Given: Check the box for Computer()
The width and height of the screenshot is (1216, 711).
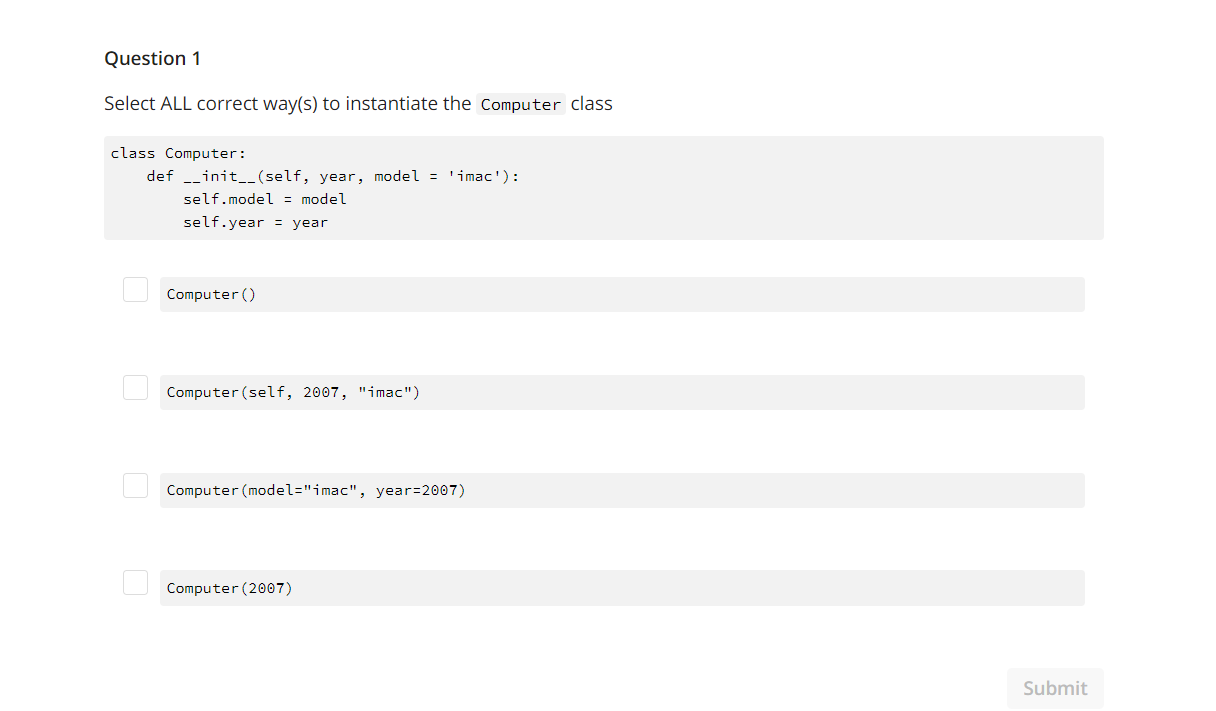Looking at the screenshot, I should tap(135, 289).
